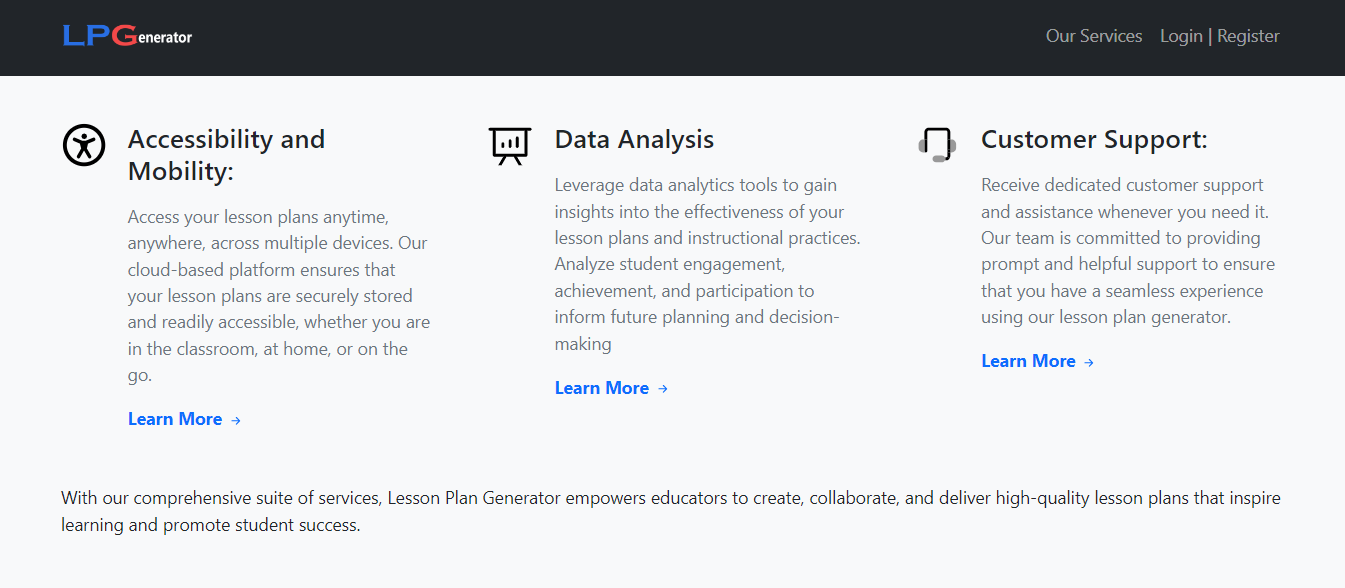Click the Accessibility and Mobility person icon
Screen dimensions: 1345x588
pyautogui.click(x=84, y=146)
